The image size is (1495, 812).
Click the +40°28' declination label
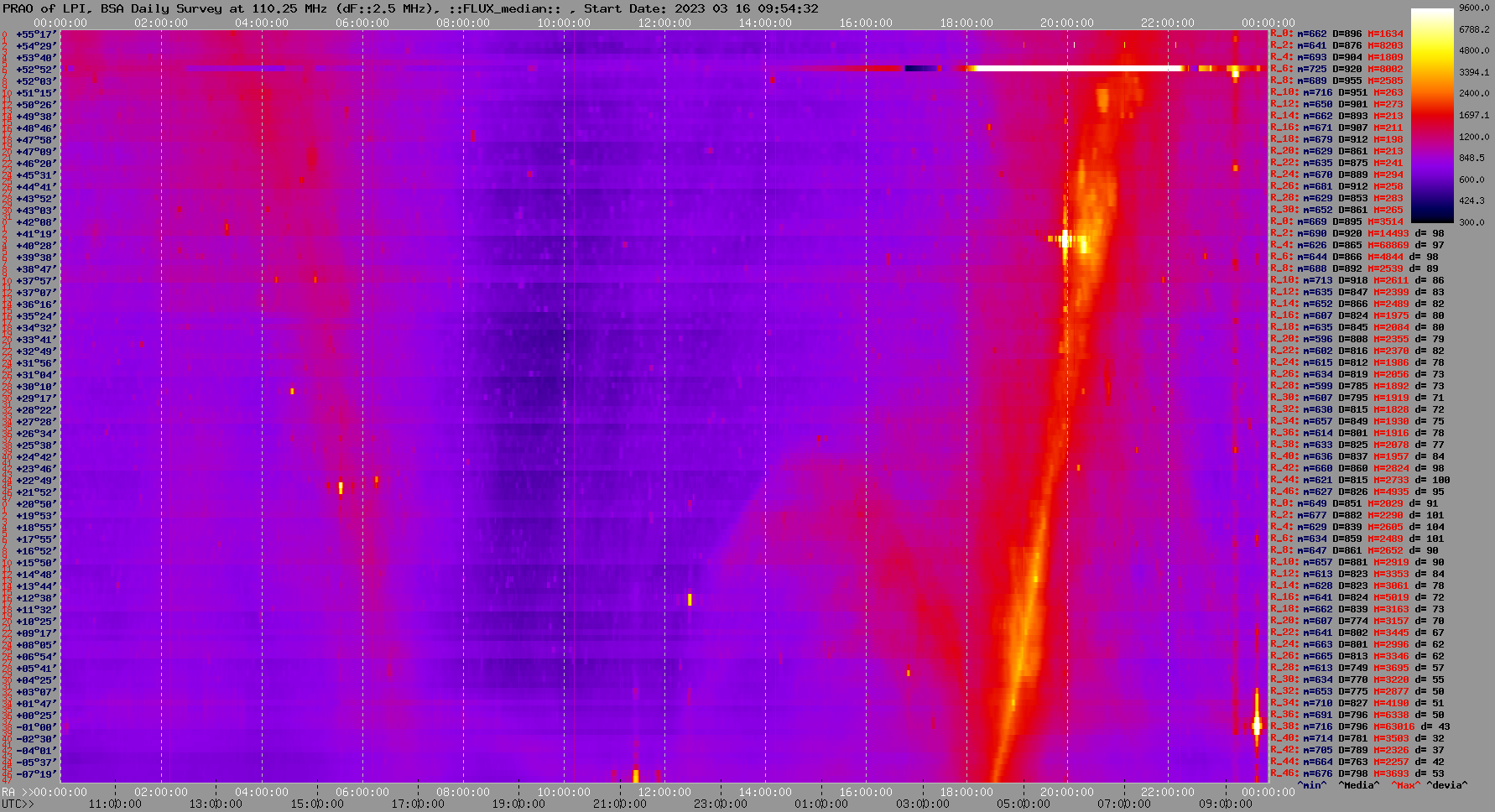point(36,245)
